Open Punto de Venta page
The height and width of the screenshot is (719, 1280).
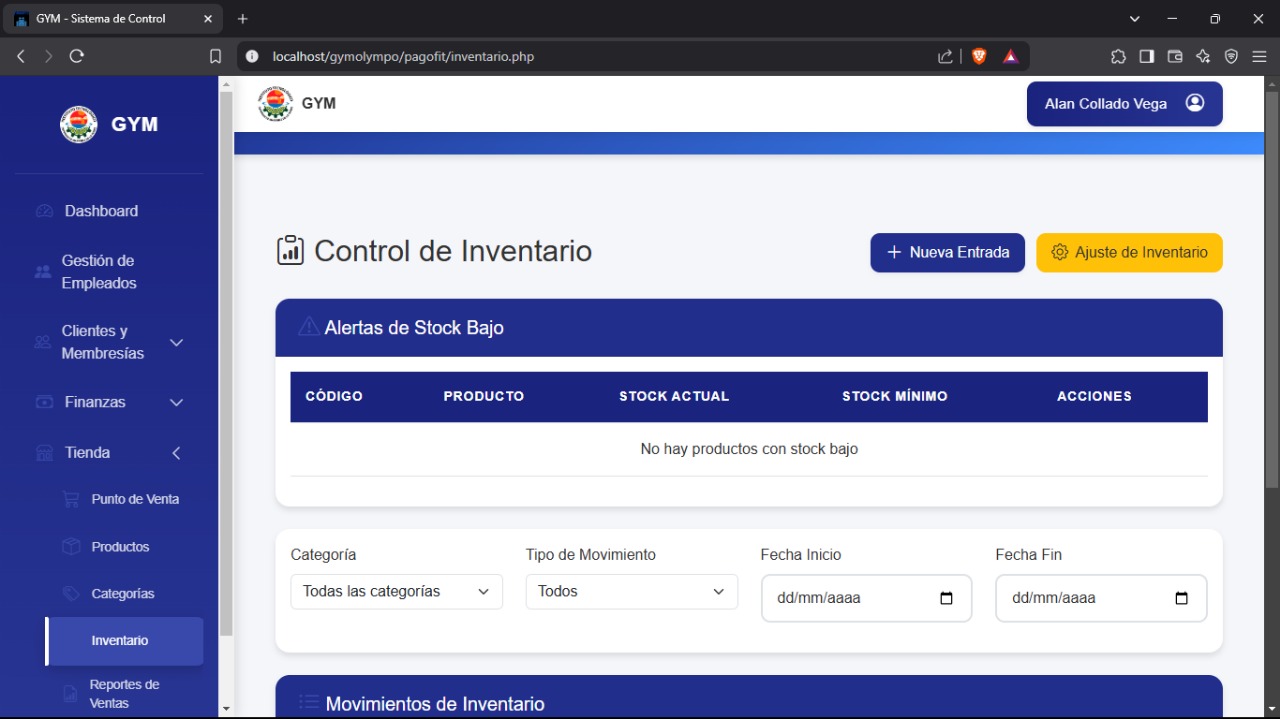(135, 499)
